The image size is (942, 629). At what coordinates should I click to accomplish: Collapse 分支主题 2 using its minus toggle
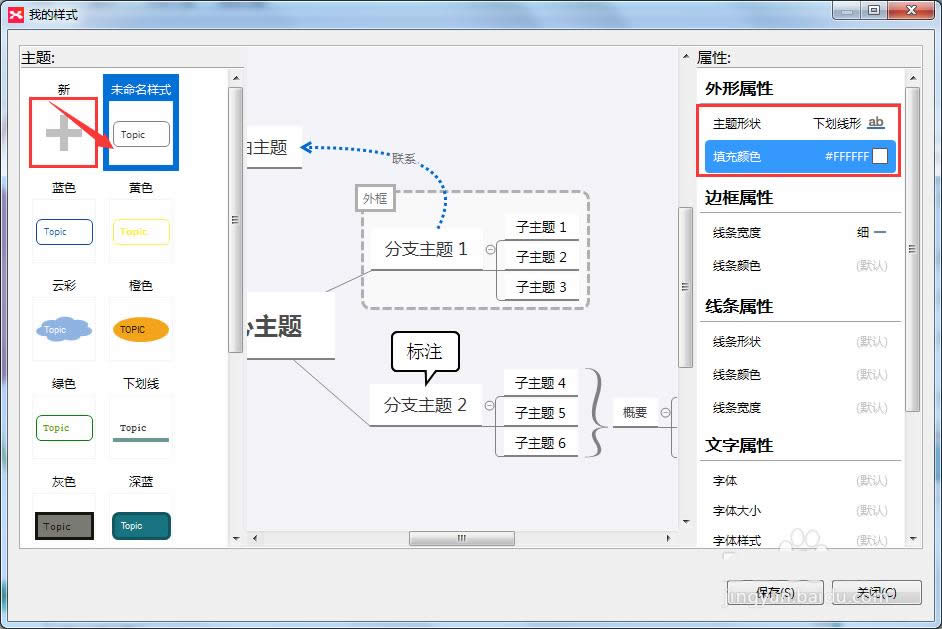[x=489, y=405]
